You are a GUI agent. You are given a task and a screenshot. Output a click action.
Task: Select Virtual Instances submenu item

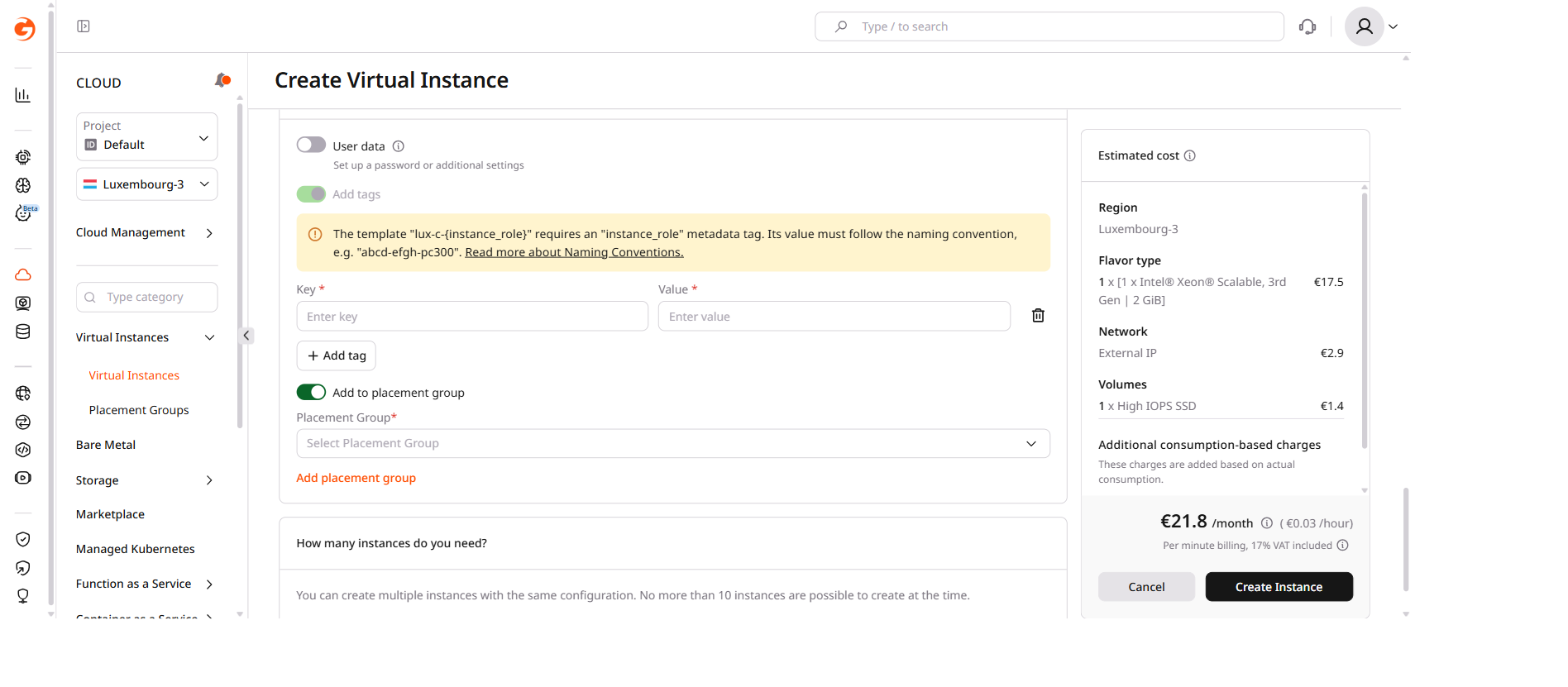134,375
